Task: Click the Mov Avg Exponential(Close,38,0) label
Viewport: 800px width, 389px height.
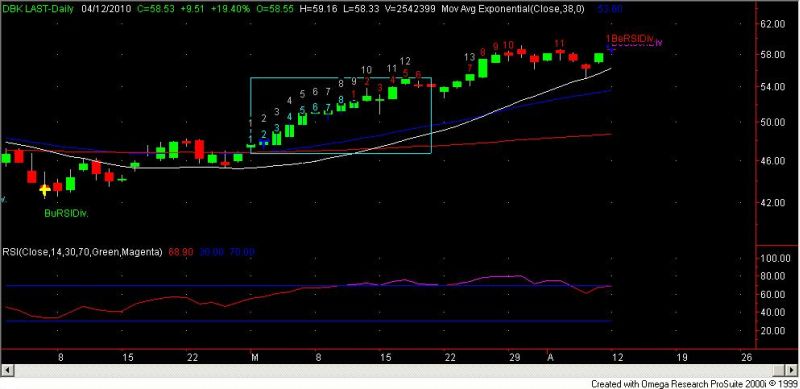Action: click(514, 9)
